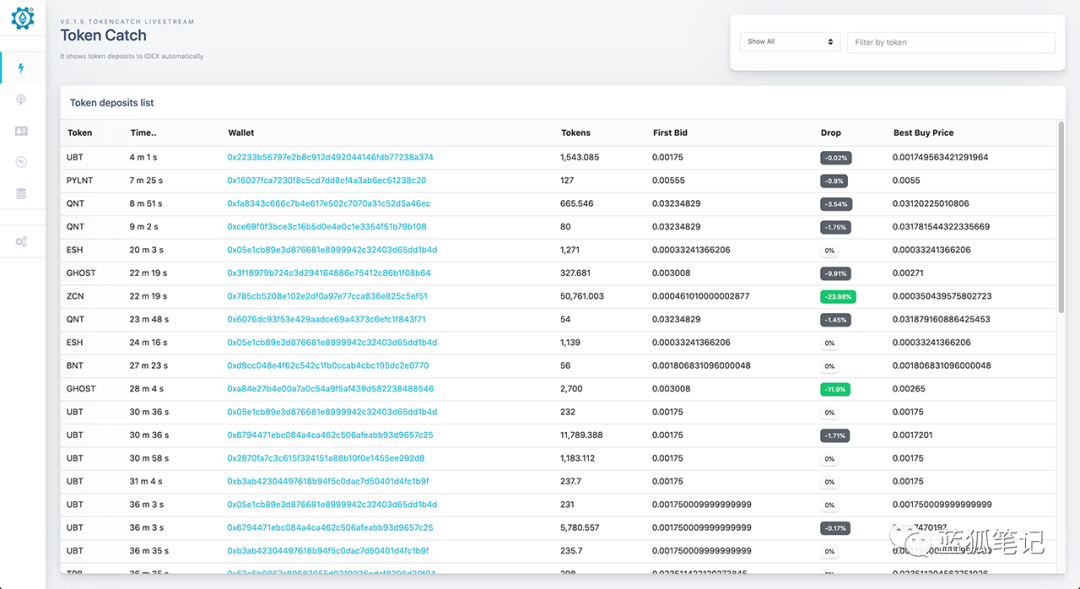Open settings gears in sidebar

[22, 242]
